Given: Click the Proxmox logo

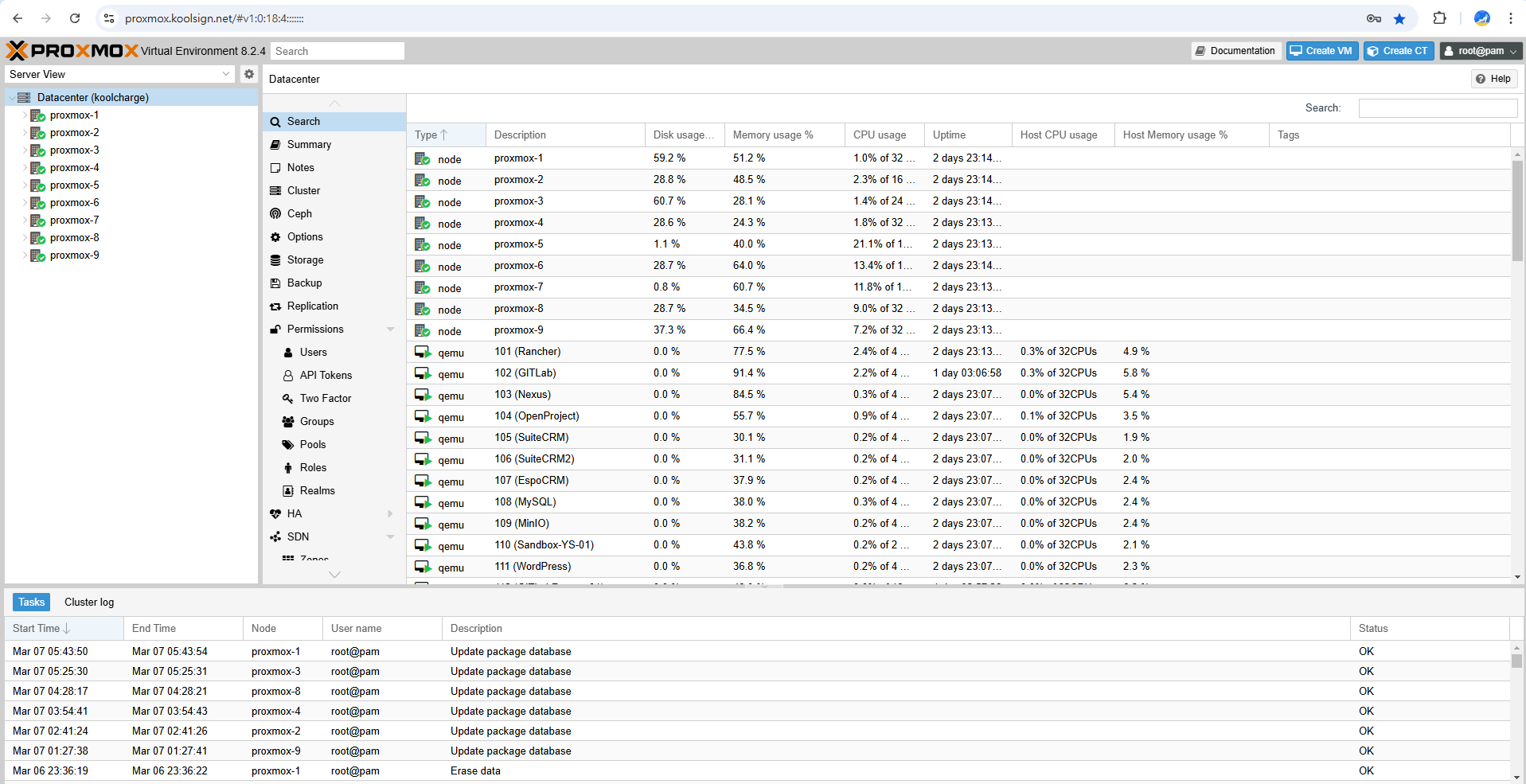Looking at the screenshot, I should point(72,51).
